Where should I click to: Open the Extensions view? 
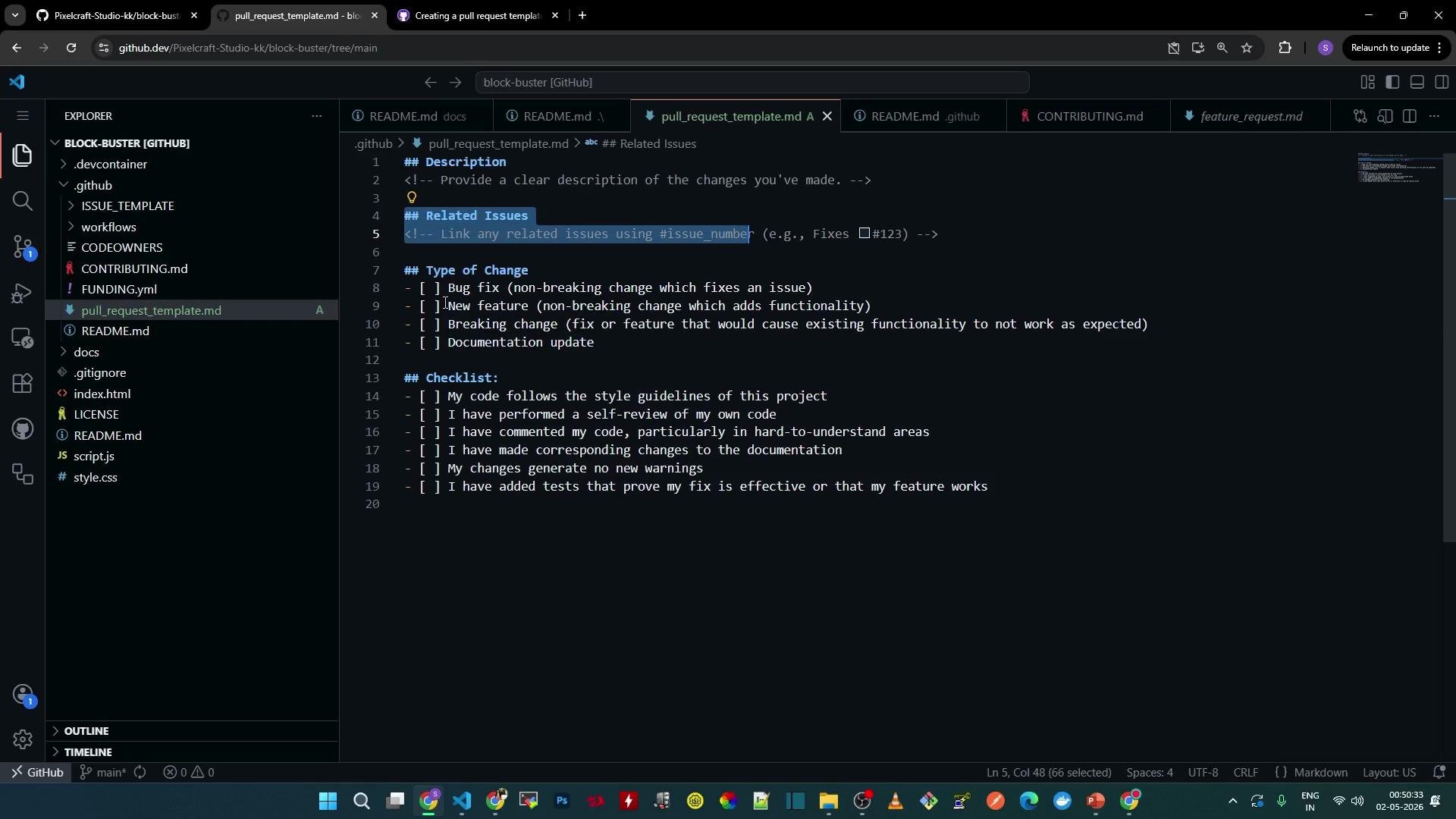(x=23, y=384)
